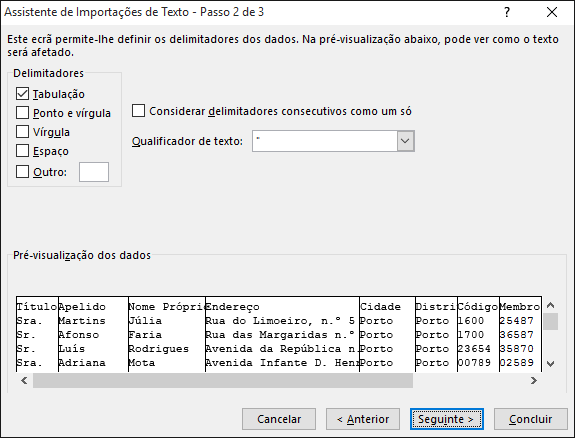Screen dimensions: 575x438
Task: Click the 1700 code cell
Action: [x=471, y=335]
